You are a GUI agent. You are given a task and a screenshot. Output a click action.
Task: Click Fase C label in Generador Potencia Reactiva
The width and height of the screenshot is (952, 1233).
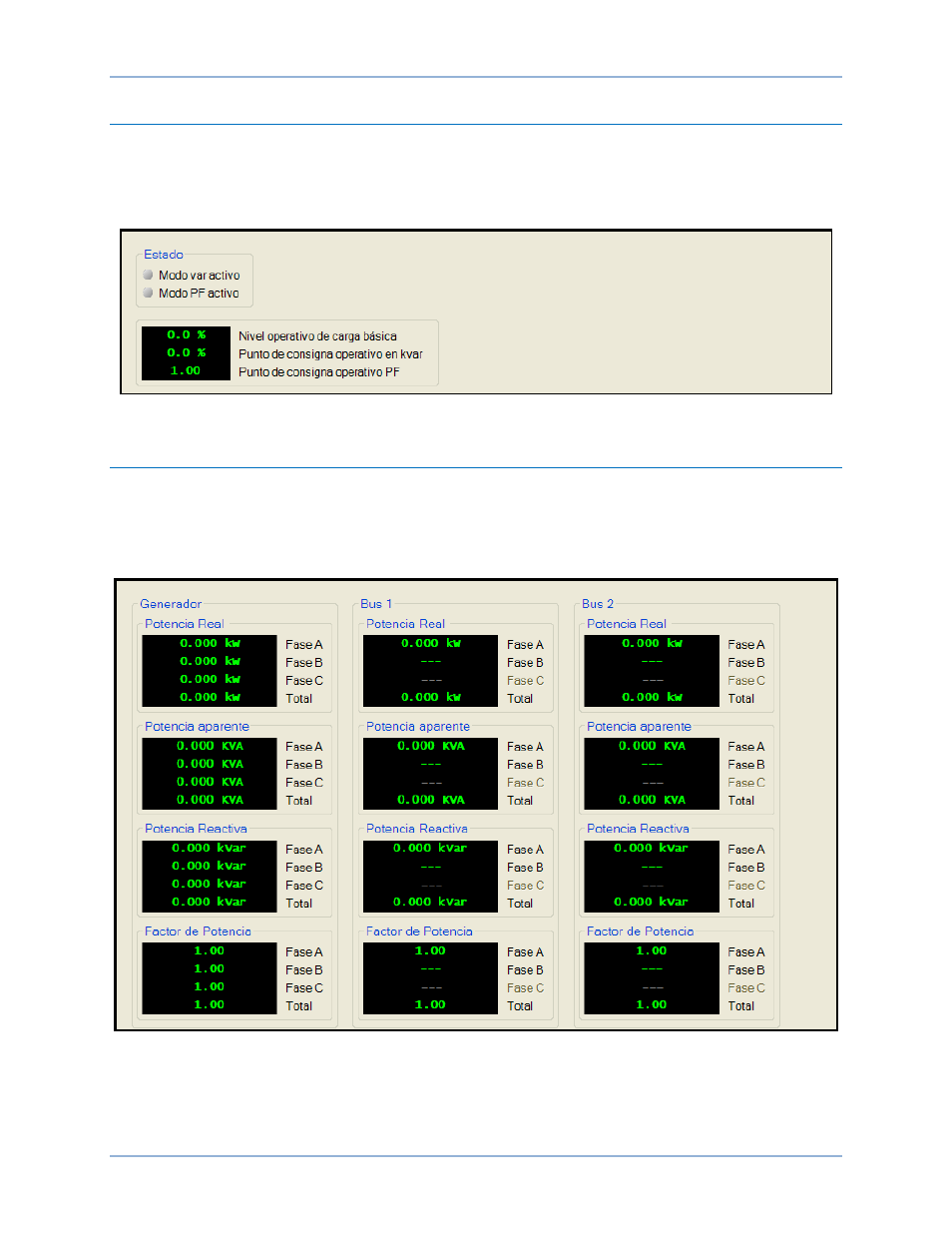[304, 886]
